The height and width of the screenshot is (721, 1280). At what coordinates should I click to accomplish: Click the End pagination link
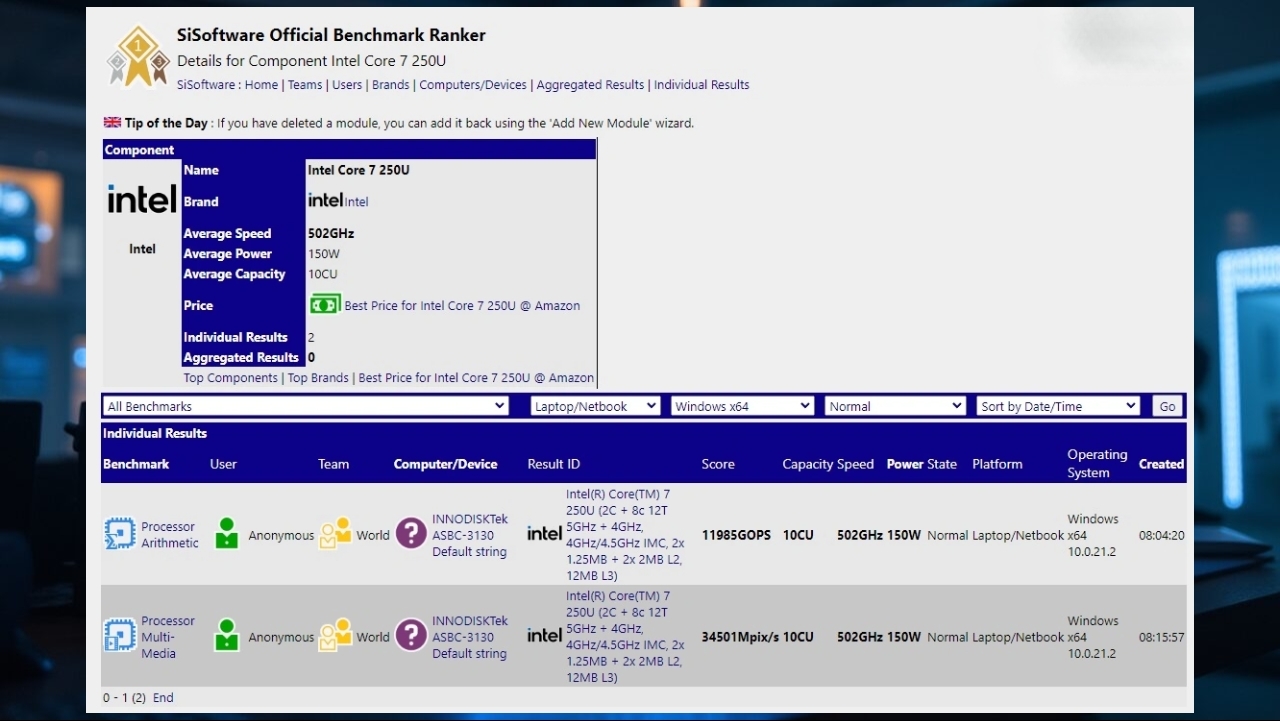(x=163, y=698)
